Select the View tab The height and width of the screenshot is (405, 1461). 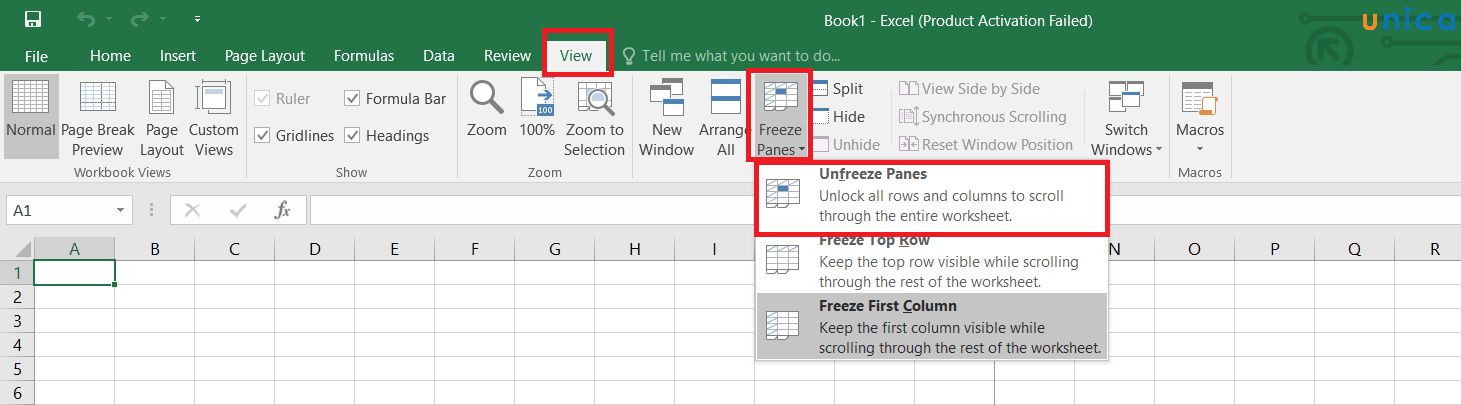(x=576, y=56)
